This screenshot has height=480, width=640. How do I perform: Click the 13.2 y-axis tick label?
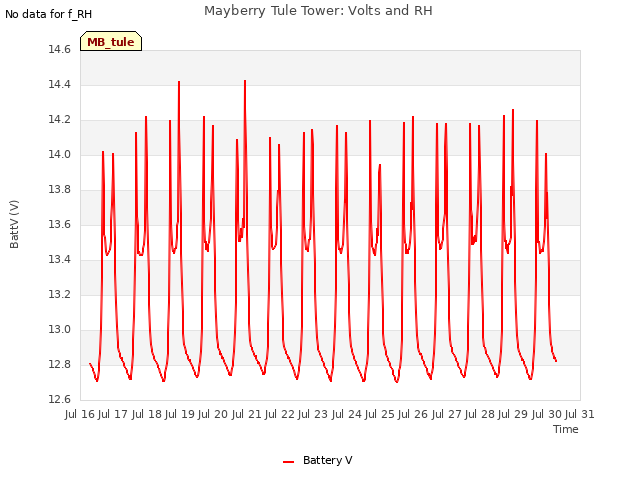pos(59,294)
